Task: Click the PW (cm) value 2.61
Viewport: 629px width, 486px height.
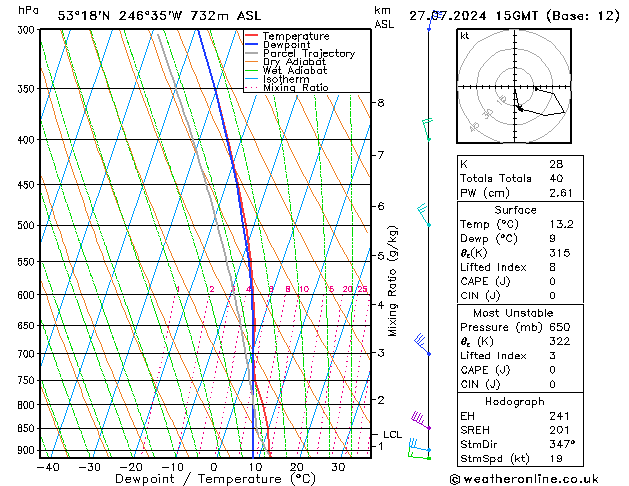Action: coord(561,193)
